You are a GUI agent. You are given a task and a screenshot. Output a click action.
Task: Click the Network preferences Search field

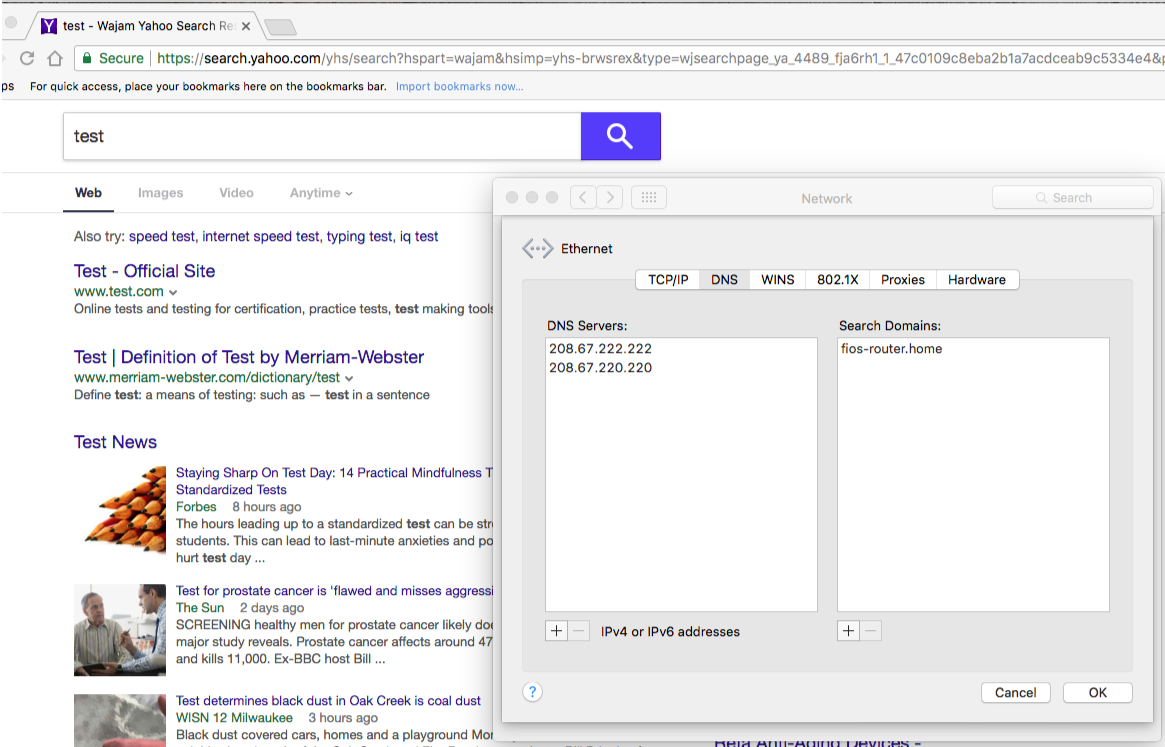click(x=1072, y=198)
